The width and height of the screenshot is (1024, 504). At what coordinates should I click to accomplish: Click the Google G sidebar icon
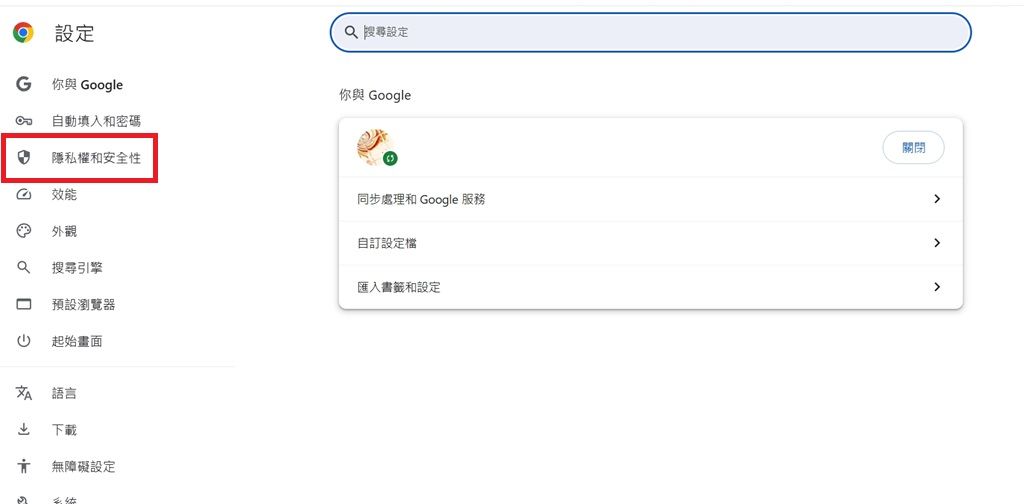pyautogui.click(x=24, y=85)
